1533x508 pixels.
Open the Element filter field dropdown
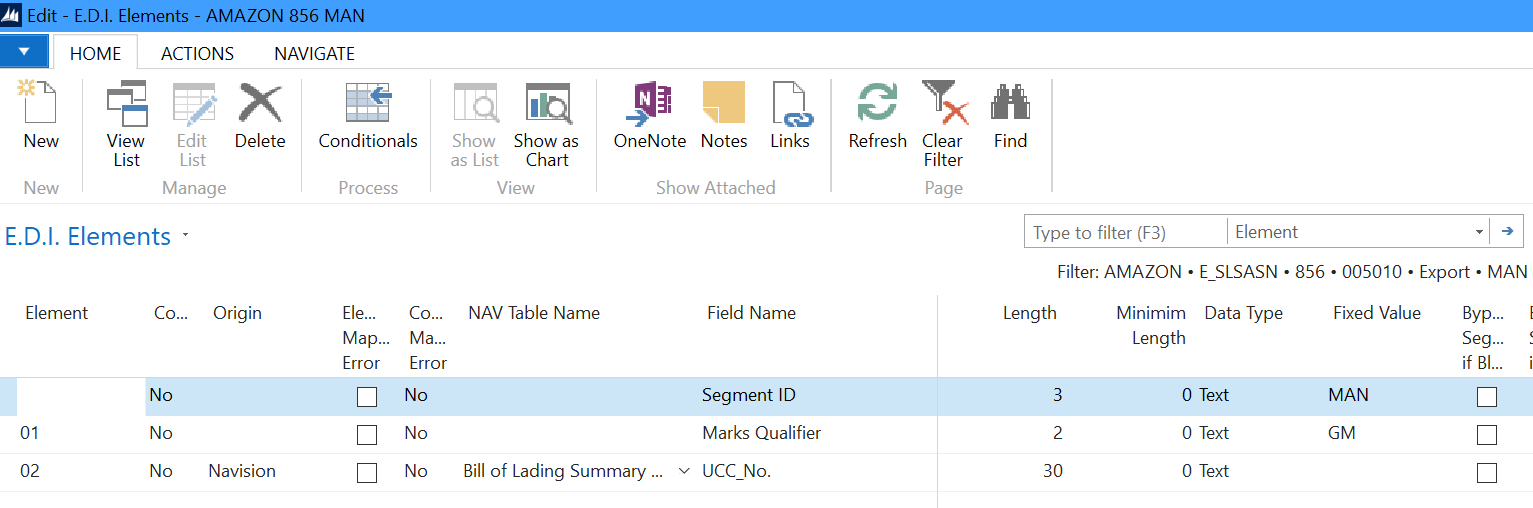click(x=1478, y=232)
